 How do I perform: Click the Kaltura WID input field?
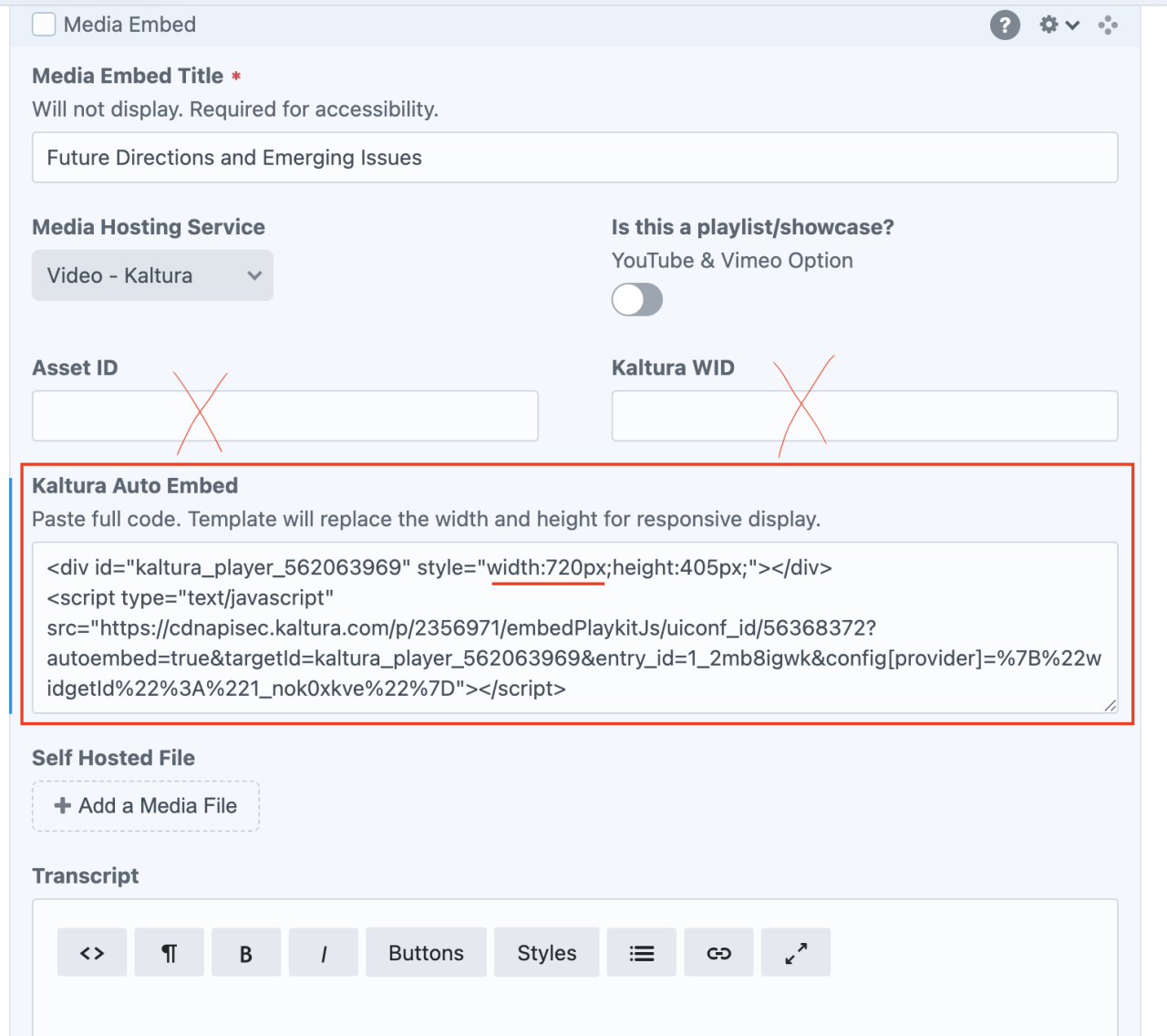pos(864,416)
